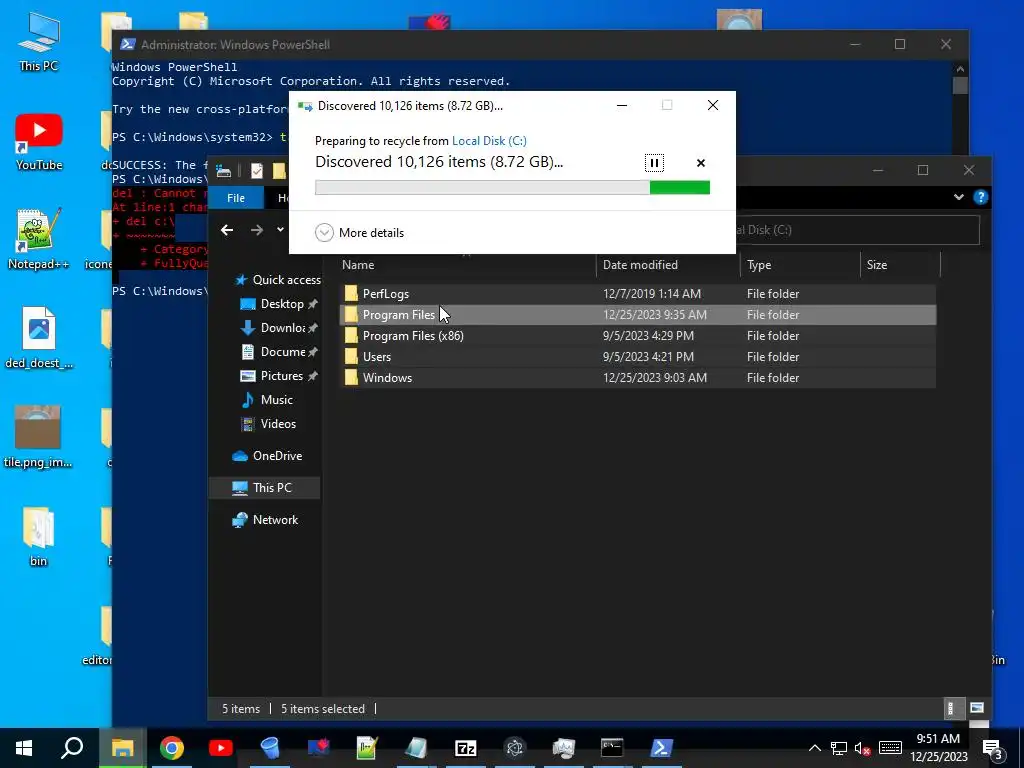Select the ded_doest image file on the desktop
Screen dimensions: 1024x768
click(39, 338)
